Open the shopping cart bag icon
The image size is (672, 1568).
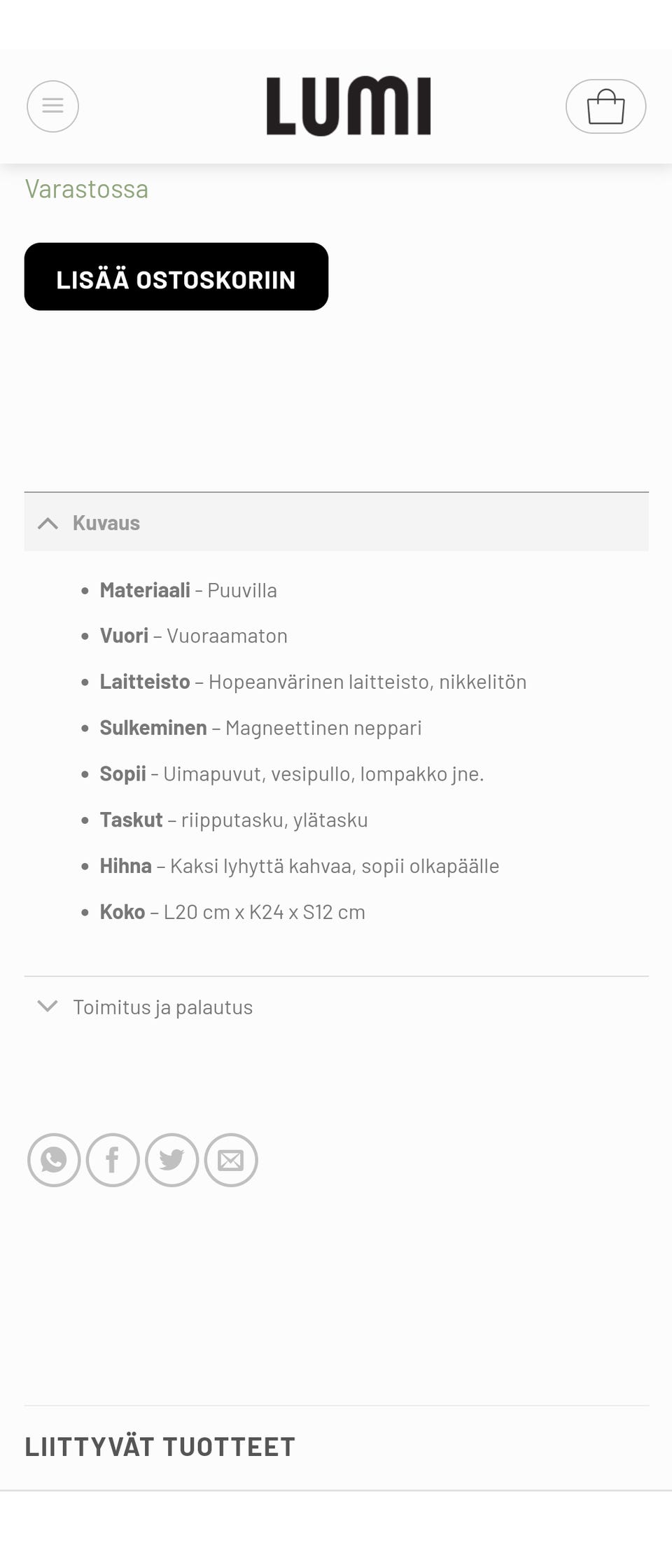(x=606, y=106)
